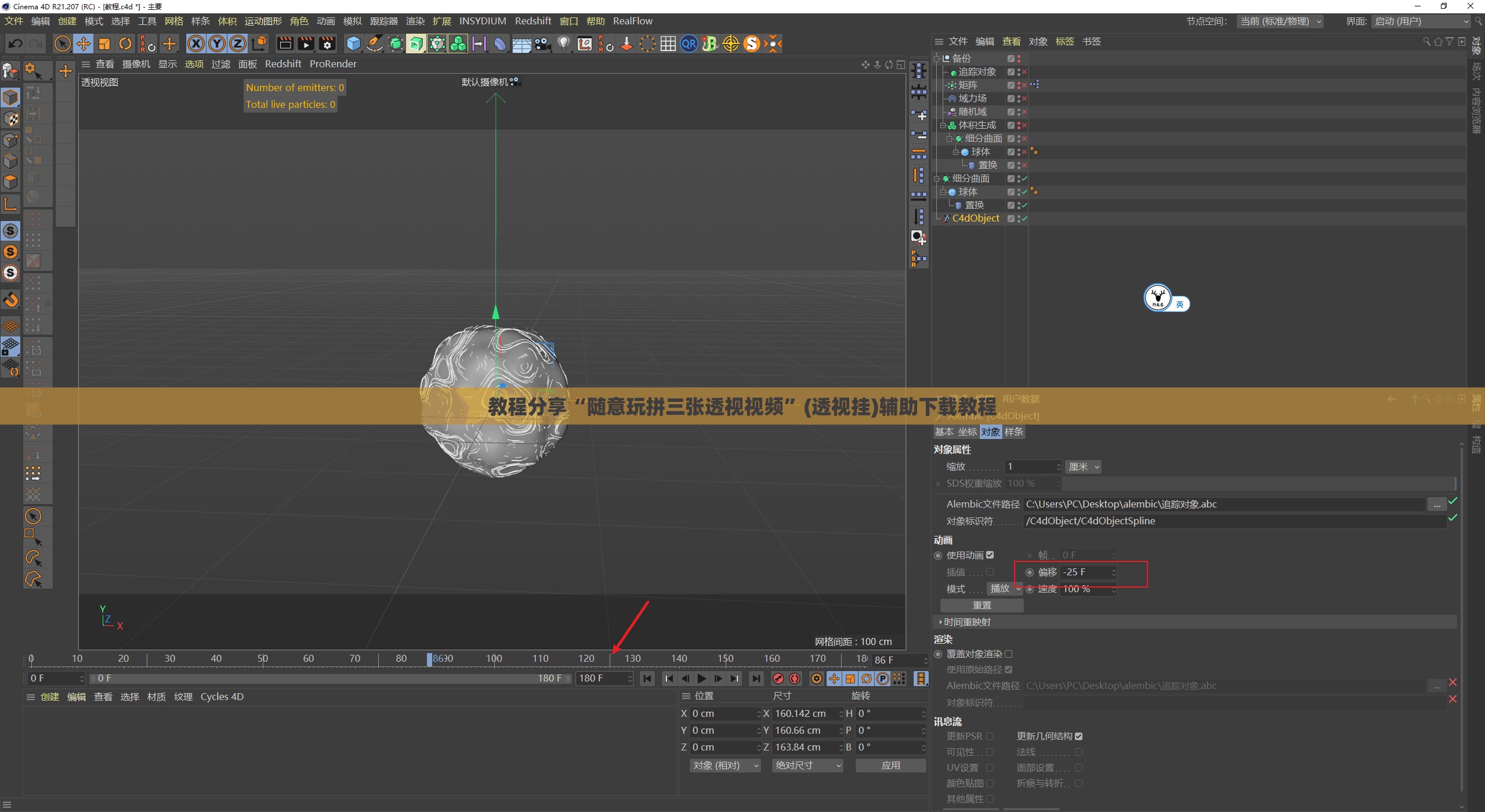Switch to the 样条 attribute tab
The image size is (1485, 812).
click(1014, 432)
